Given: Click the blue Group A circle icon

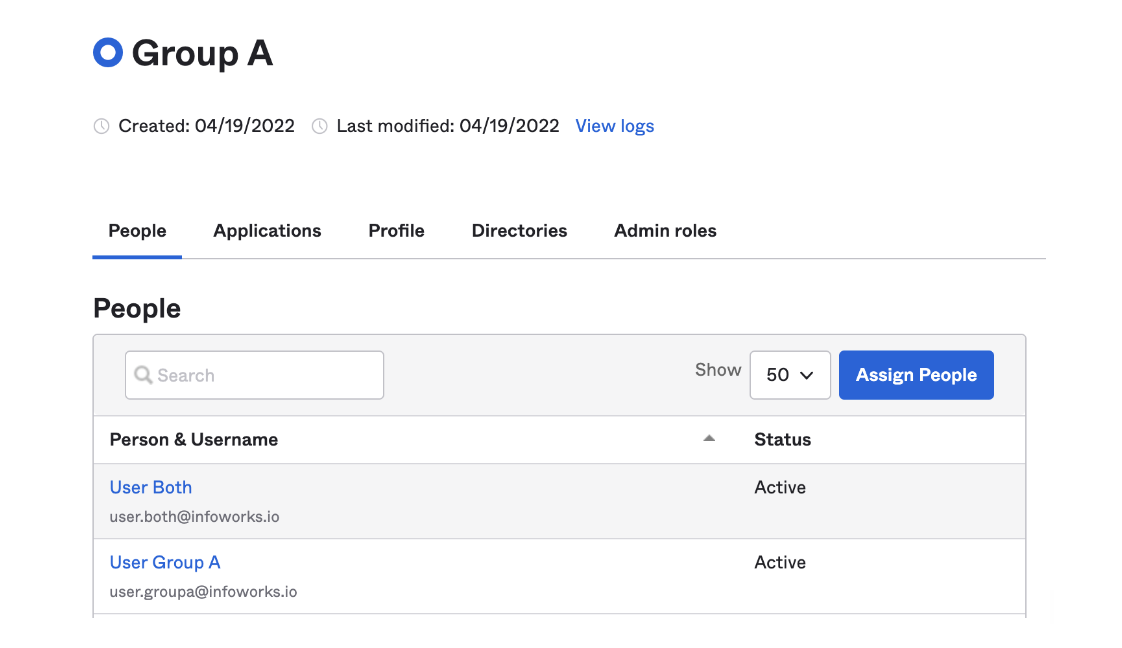Looking at the screenshot, I should pos(108,52).
